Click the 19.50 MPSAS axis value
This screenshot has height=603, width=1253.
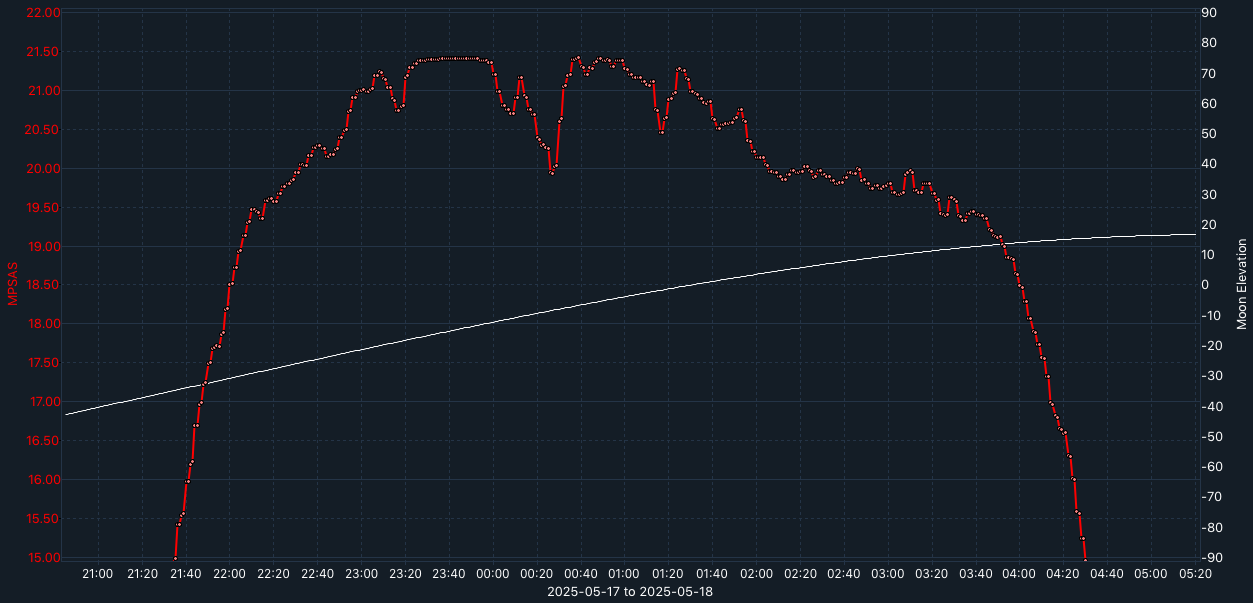coord(44,208)
